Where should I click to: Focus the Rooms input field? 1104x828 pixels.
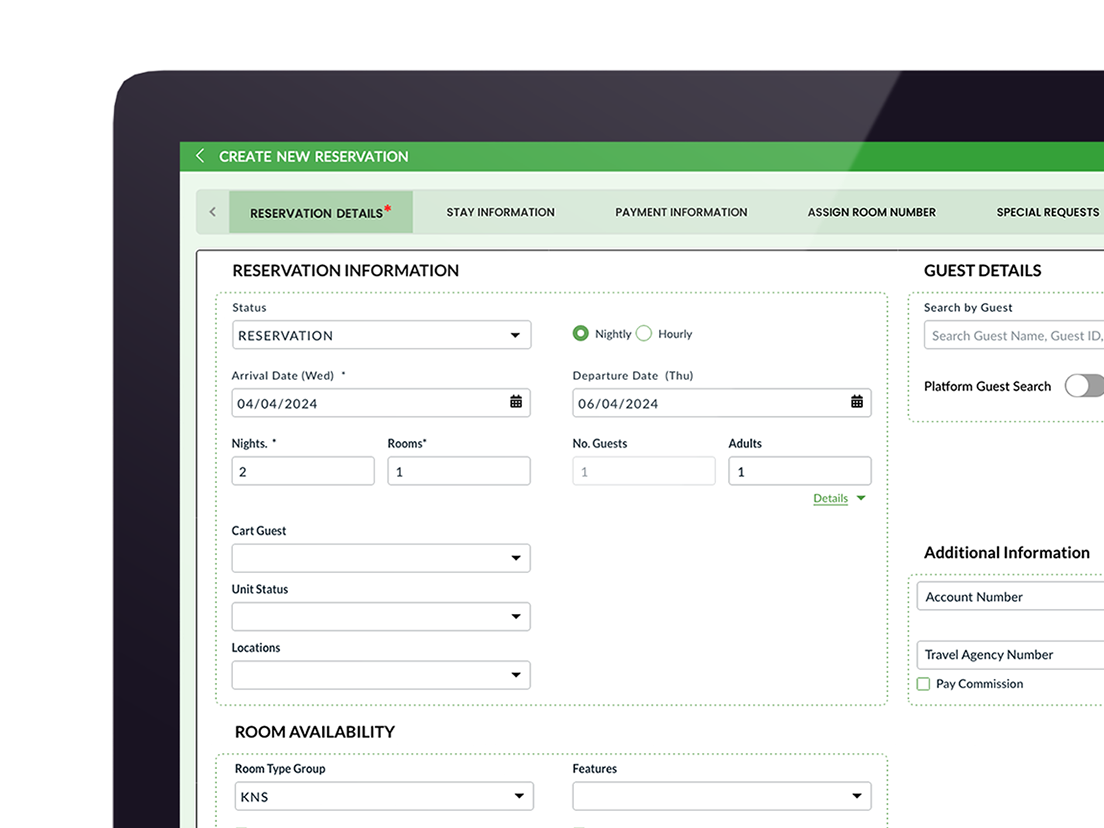tap(458, 471)
